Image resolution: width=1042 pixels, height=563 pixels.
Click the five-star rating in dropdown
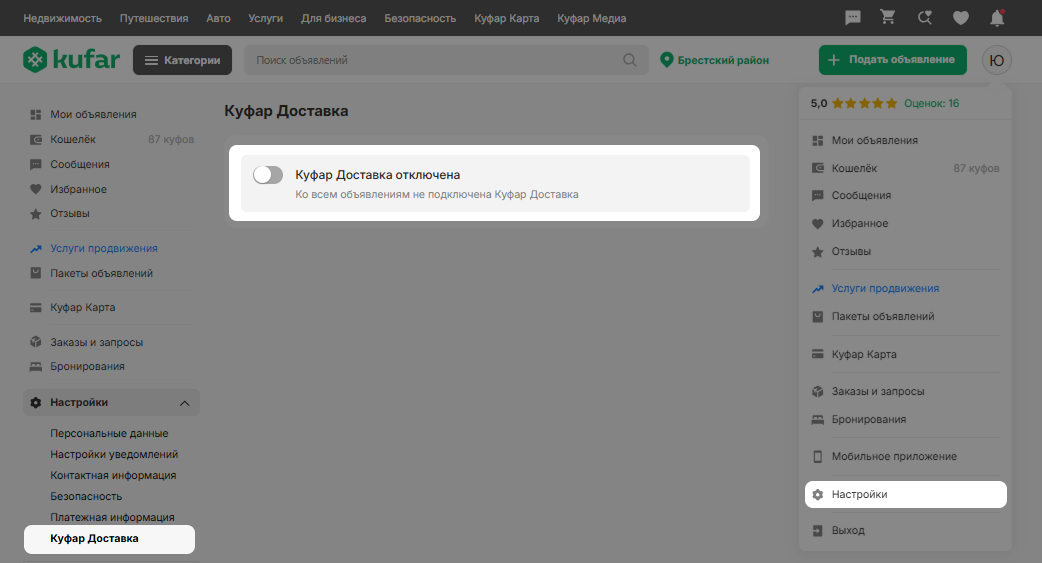(865, 104)
